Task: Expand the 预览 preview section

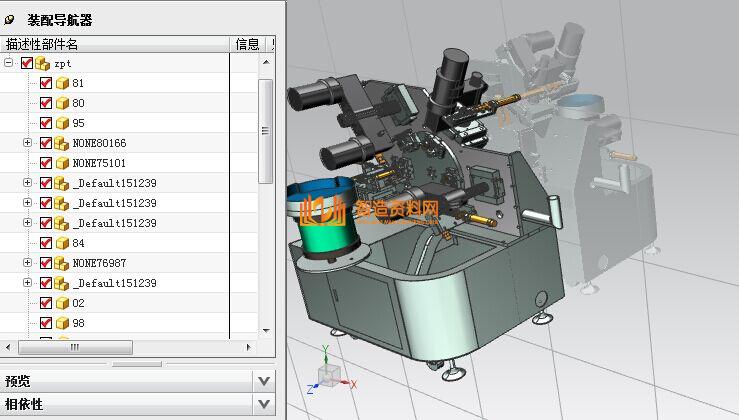Action: coord(264,380)
